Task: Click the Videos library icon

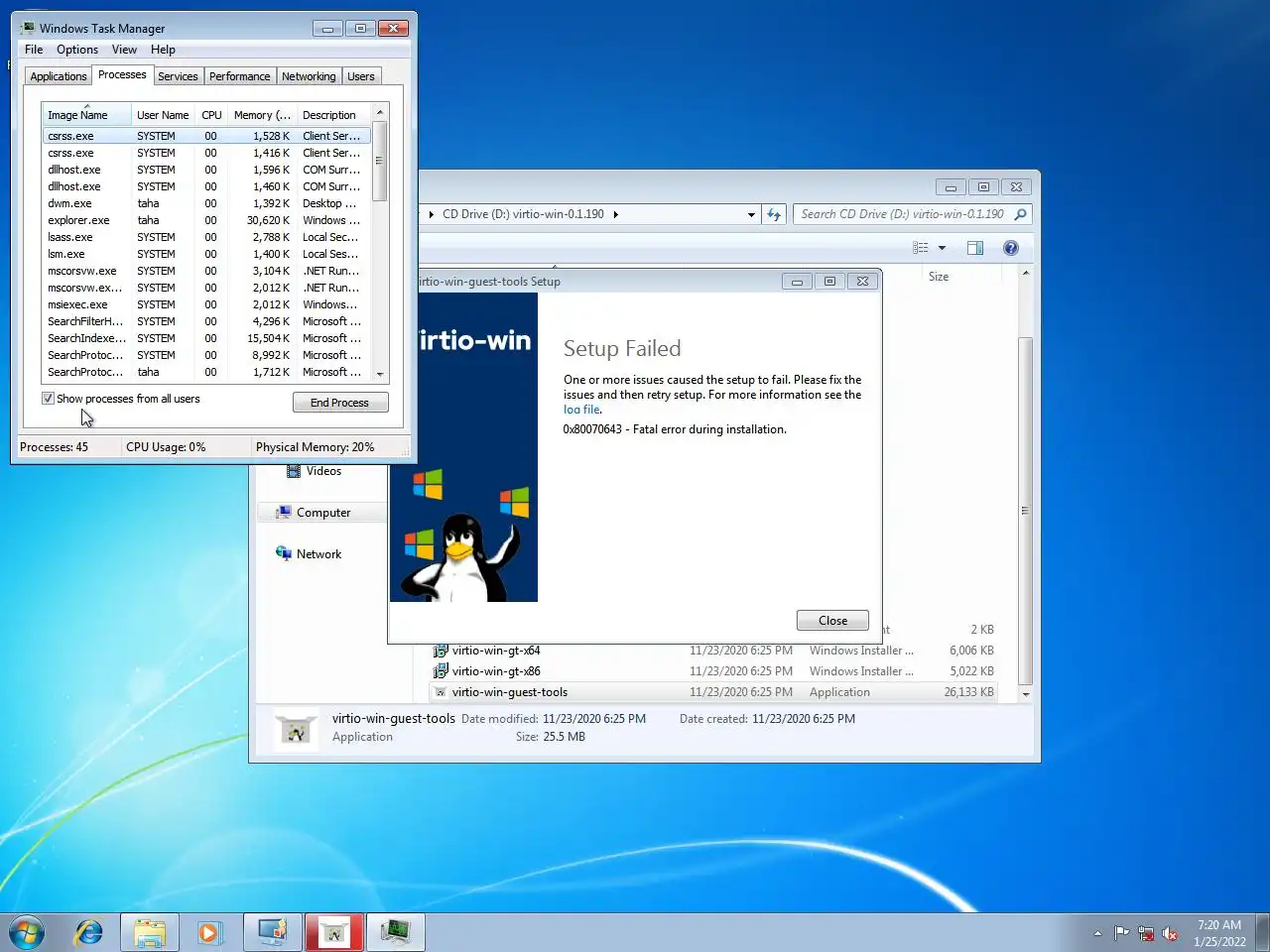Action: coord(294,471)
